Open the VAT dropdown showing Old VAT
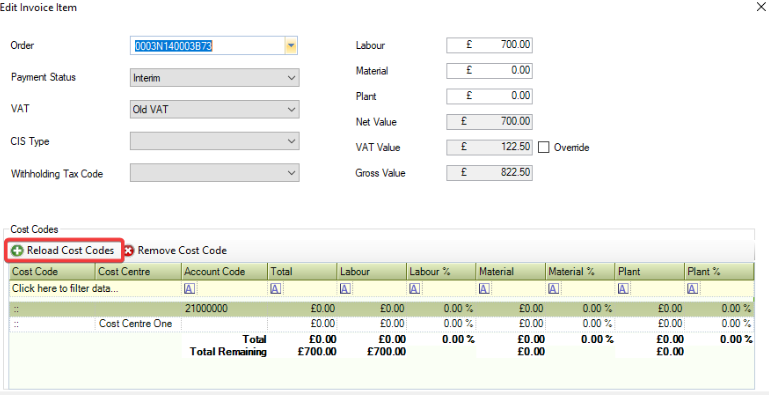The image size is (769, 395). click(x=215, y=109)
